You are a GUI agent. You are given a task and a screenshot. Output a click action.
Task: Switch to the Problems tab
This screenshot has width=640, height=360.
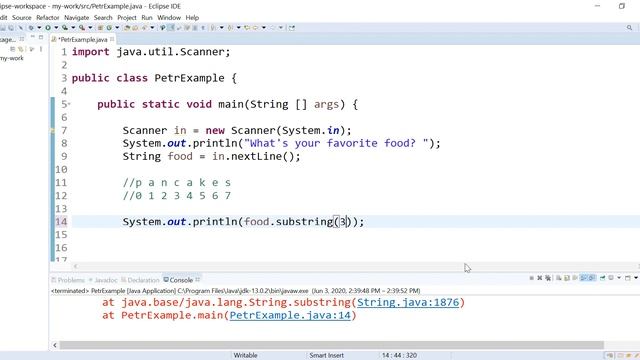tap(68, 280)
